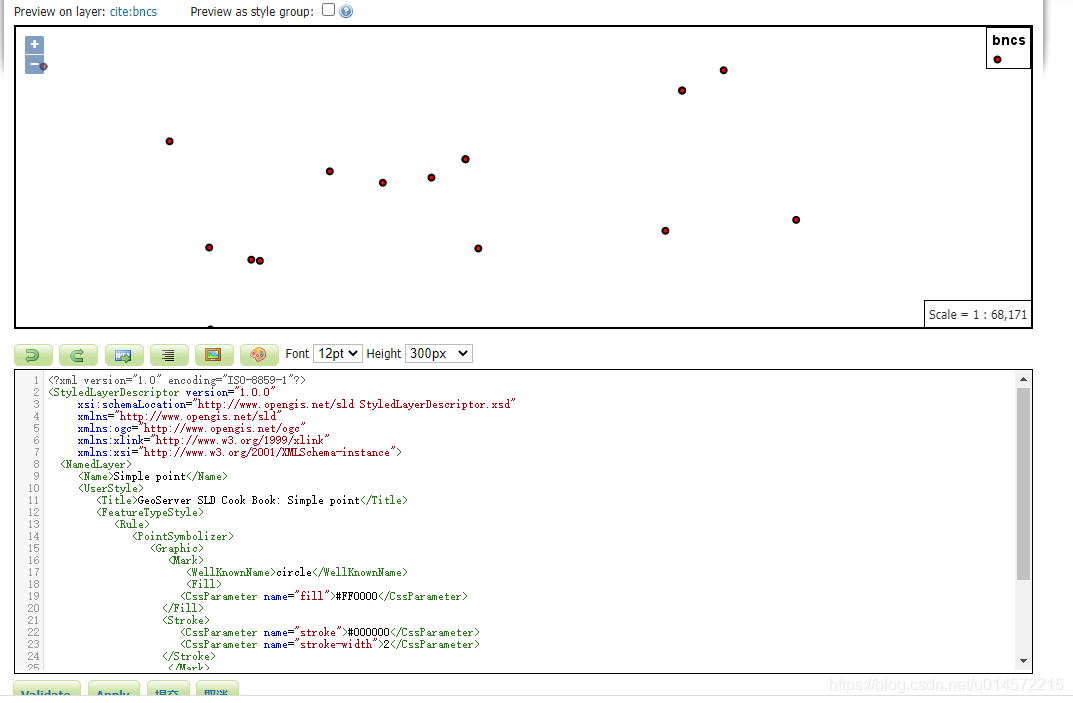Click the 'Preview on layer:' label

(x=60, y=12)
